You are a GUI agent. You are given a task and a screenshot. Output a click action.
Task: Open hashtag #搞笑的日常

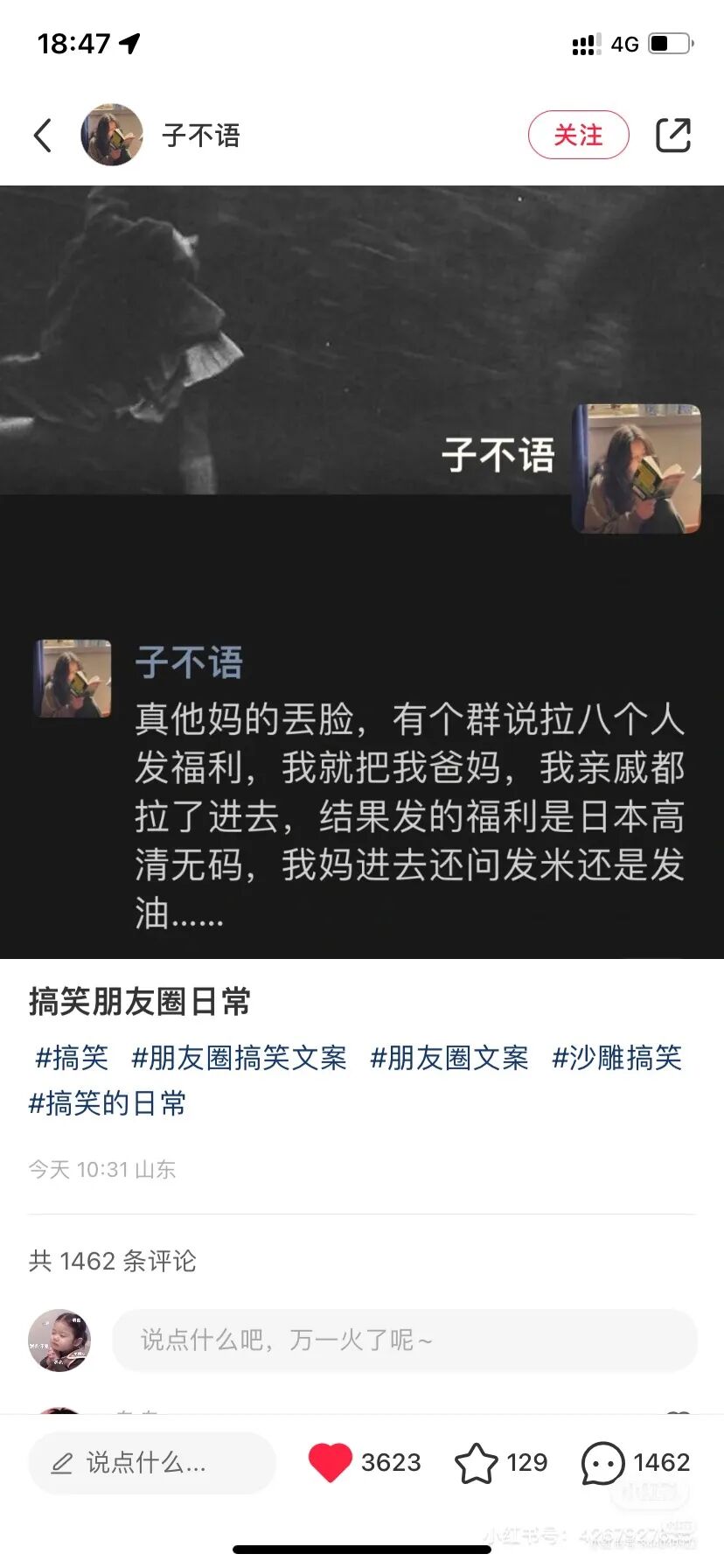108,1103
